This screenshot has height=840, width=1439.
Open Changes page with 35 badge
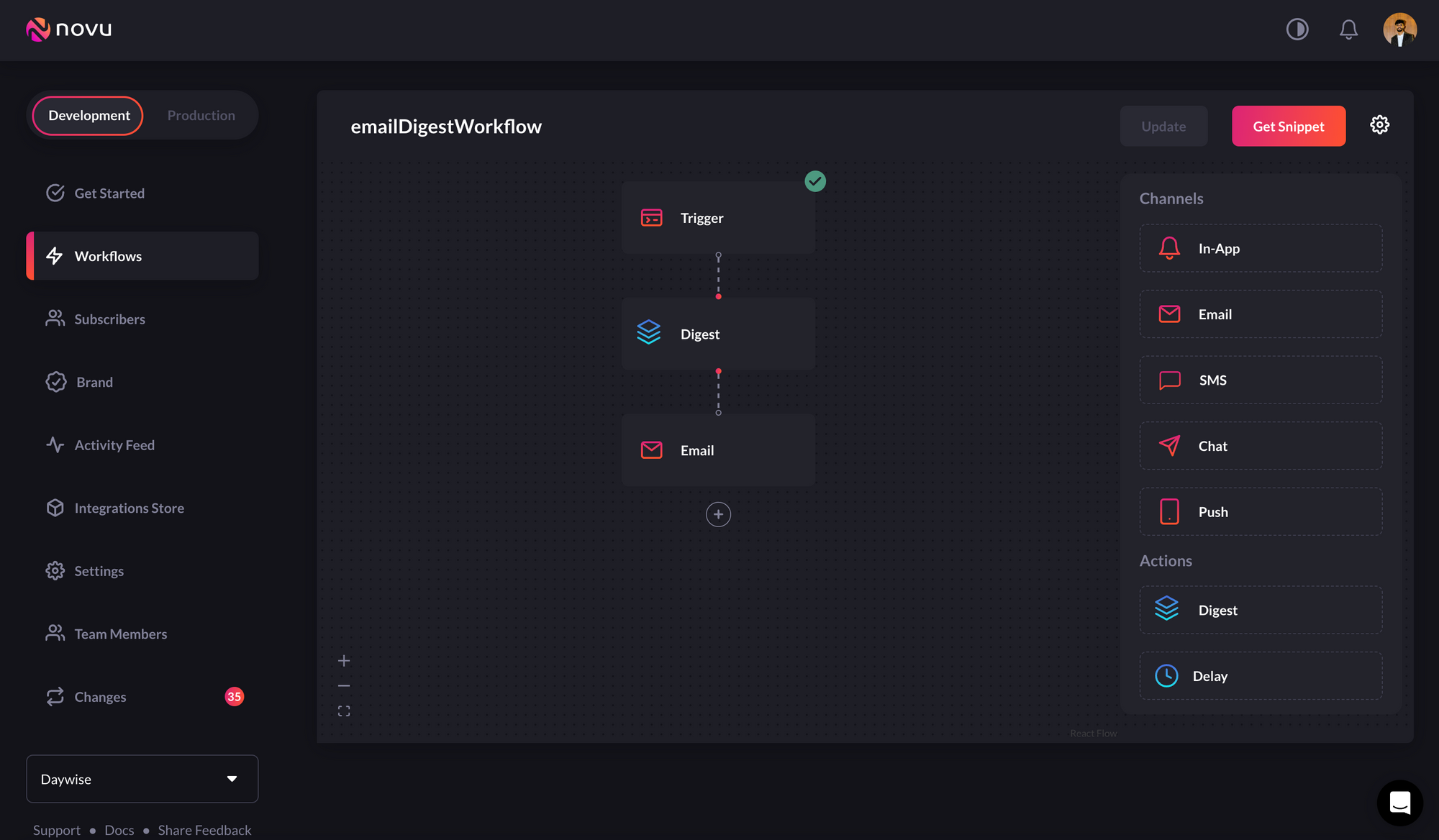pyautogui.click(x=100, y=697)
